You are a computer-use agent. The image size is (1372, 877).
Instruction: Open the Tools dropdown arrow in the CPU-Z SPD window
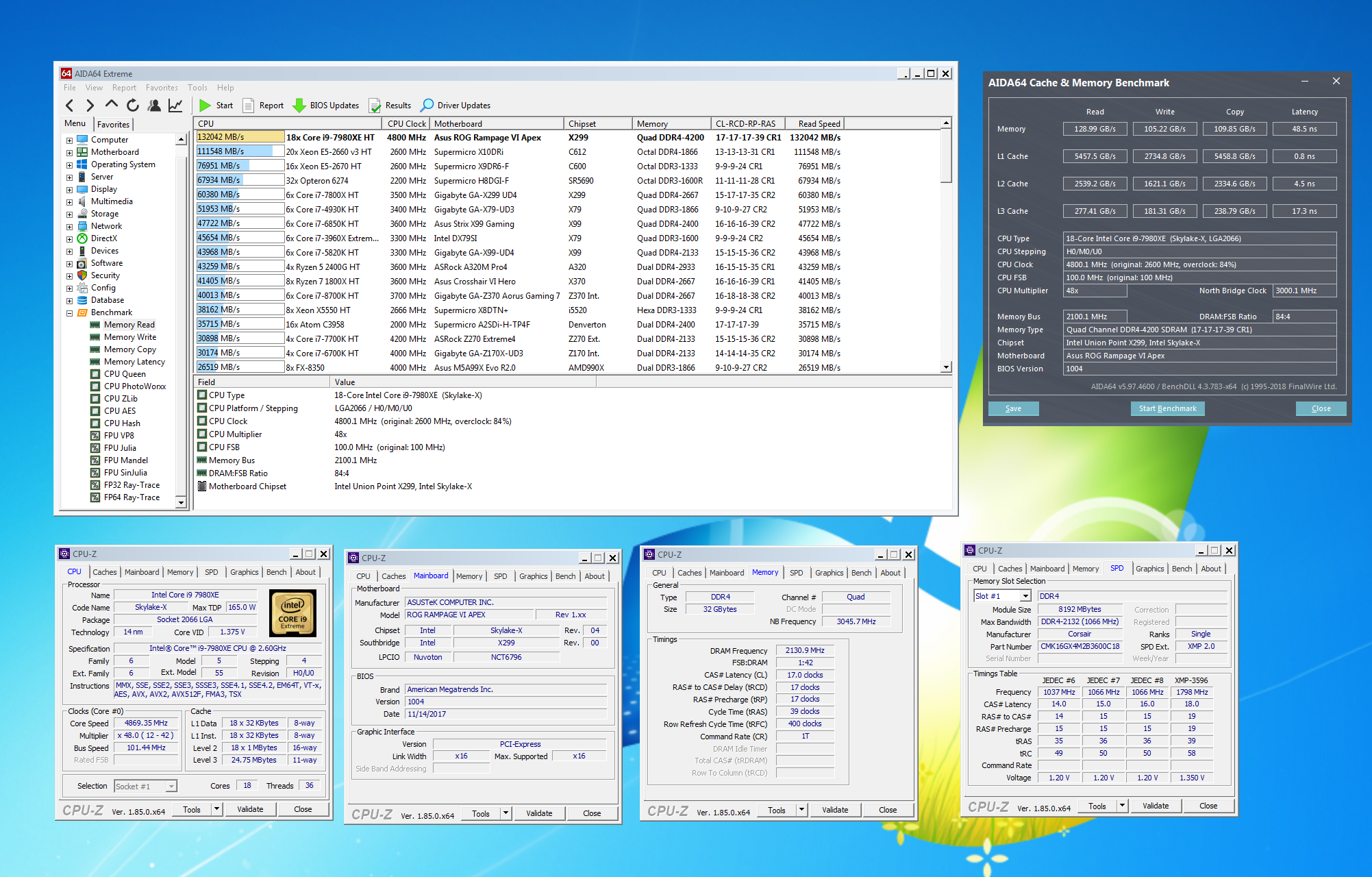(x=1122, y=806)
